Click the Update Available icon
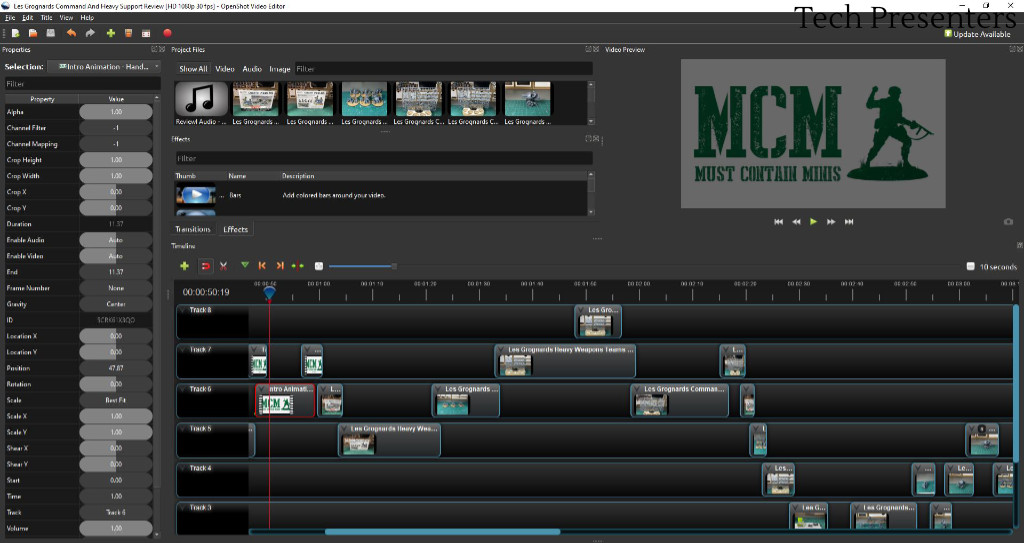The width and height of the screenshot is (1024, 543). click(x=948, y=33)
